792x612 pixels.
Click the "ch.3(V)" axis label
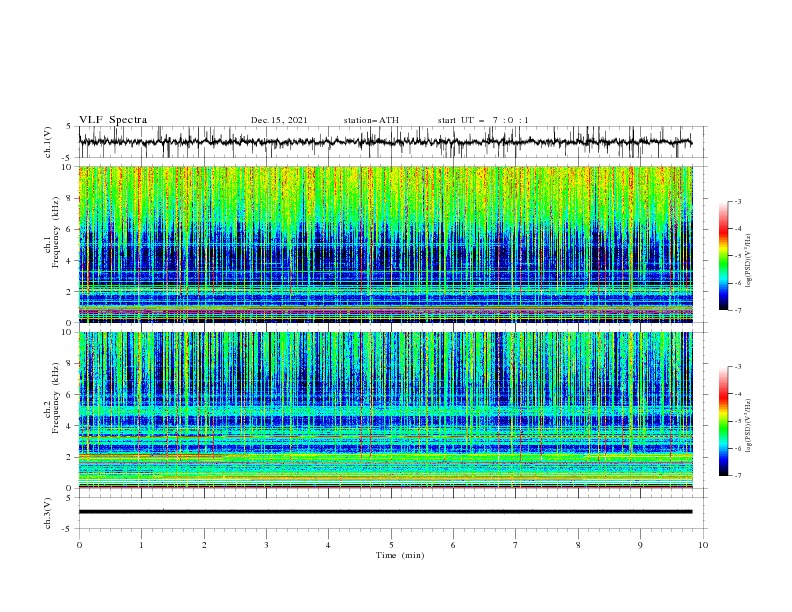(x=48, y=513)
